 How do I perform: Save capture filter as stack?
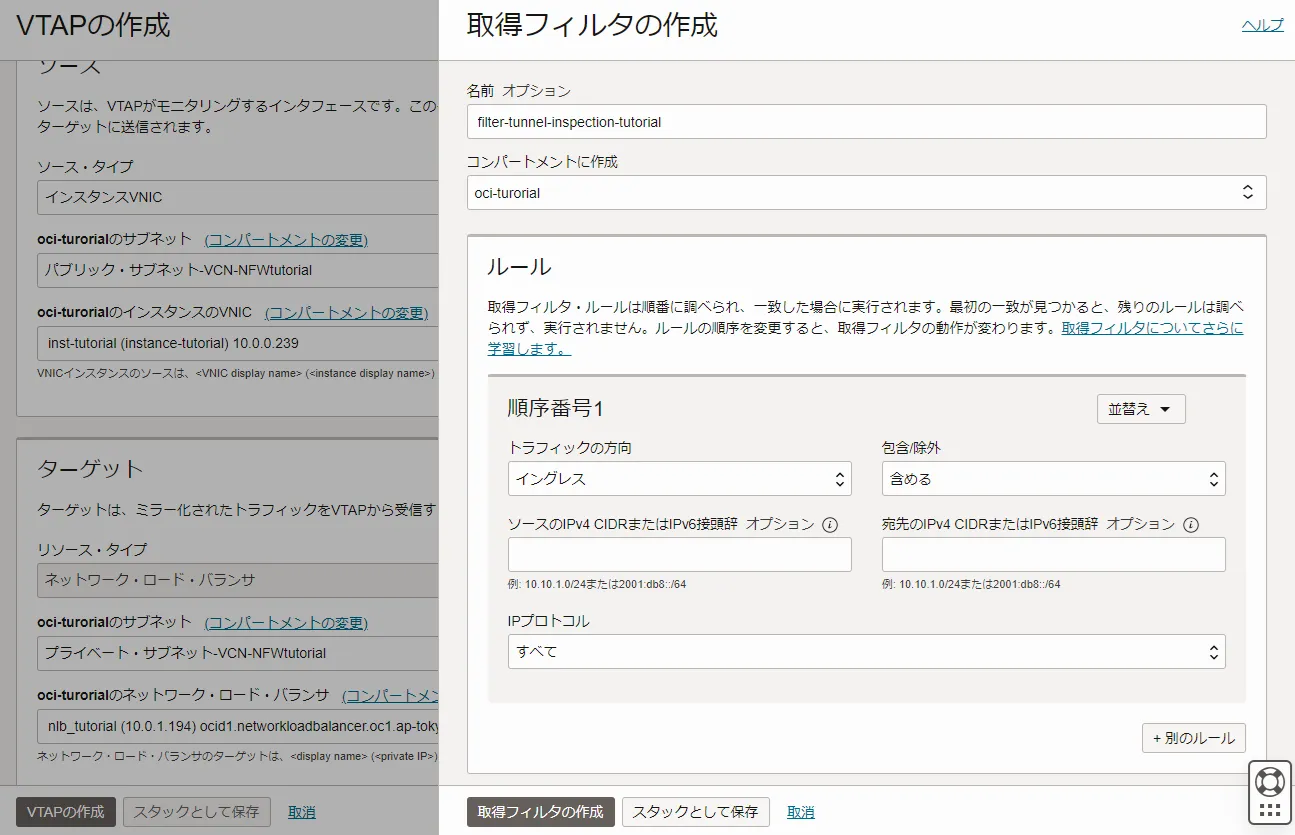pyautogui.click(x=695, y=812)
